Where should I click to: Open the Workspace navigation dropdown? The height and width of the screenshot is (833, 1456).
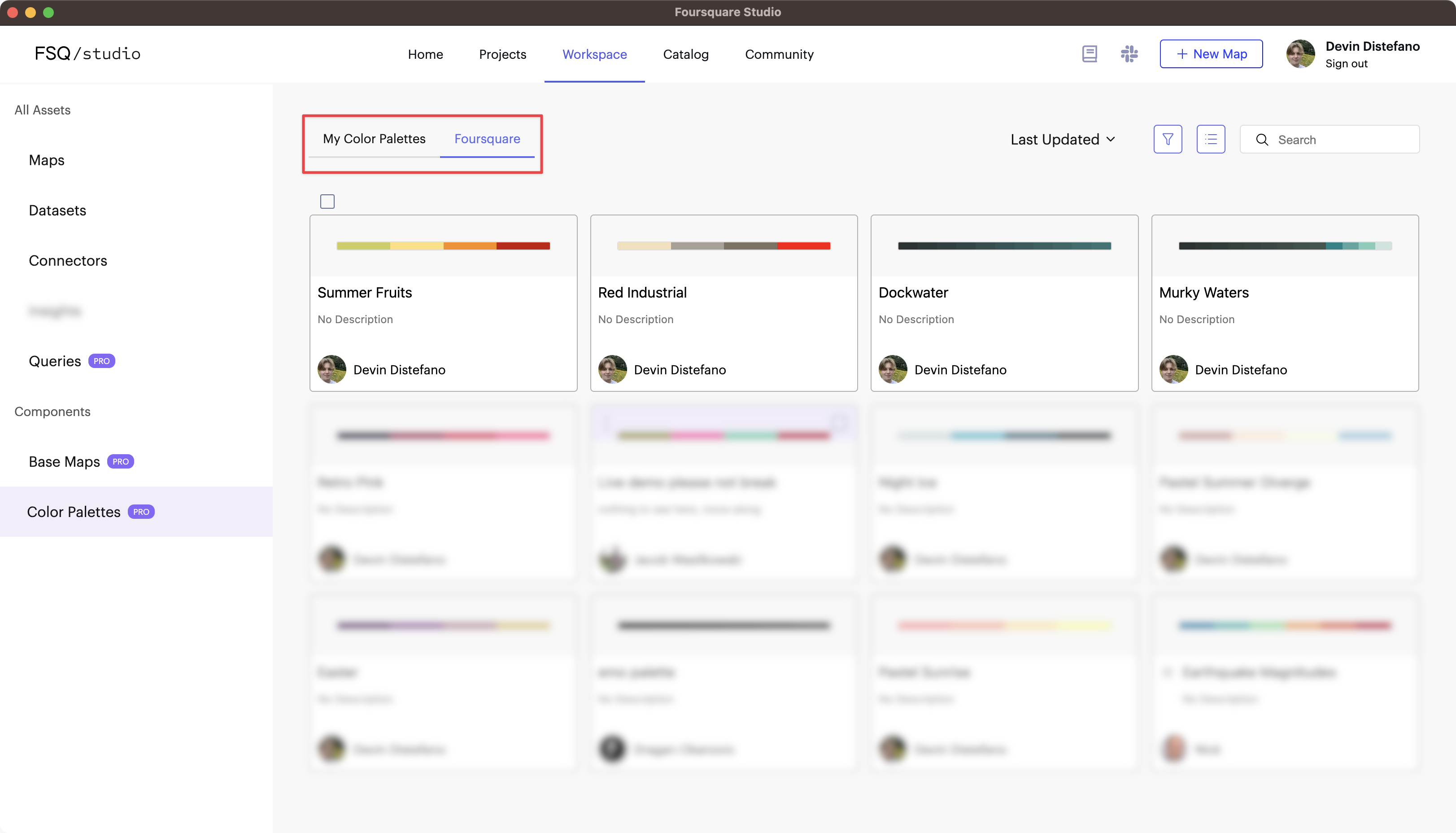(593, 54)
